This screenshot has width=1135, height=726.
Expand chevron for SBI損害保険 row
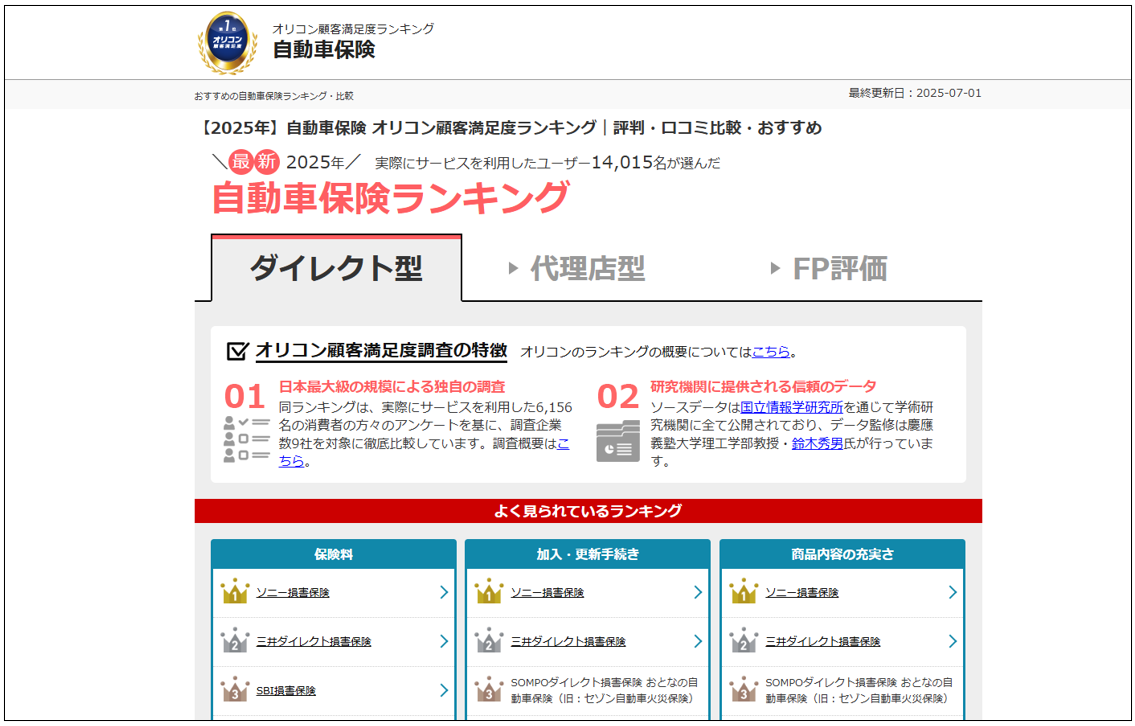(x=444, y=691)
